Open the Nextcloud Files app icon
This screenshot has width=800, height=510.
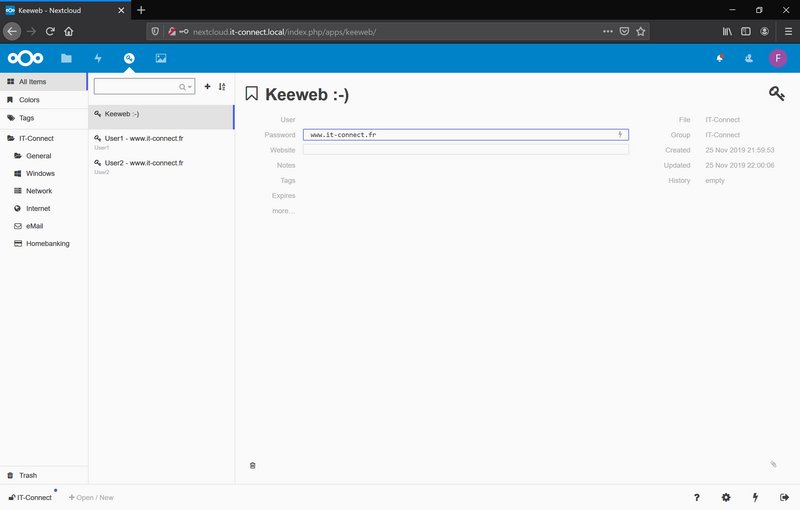[x=66, y=58]
